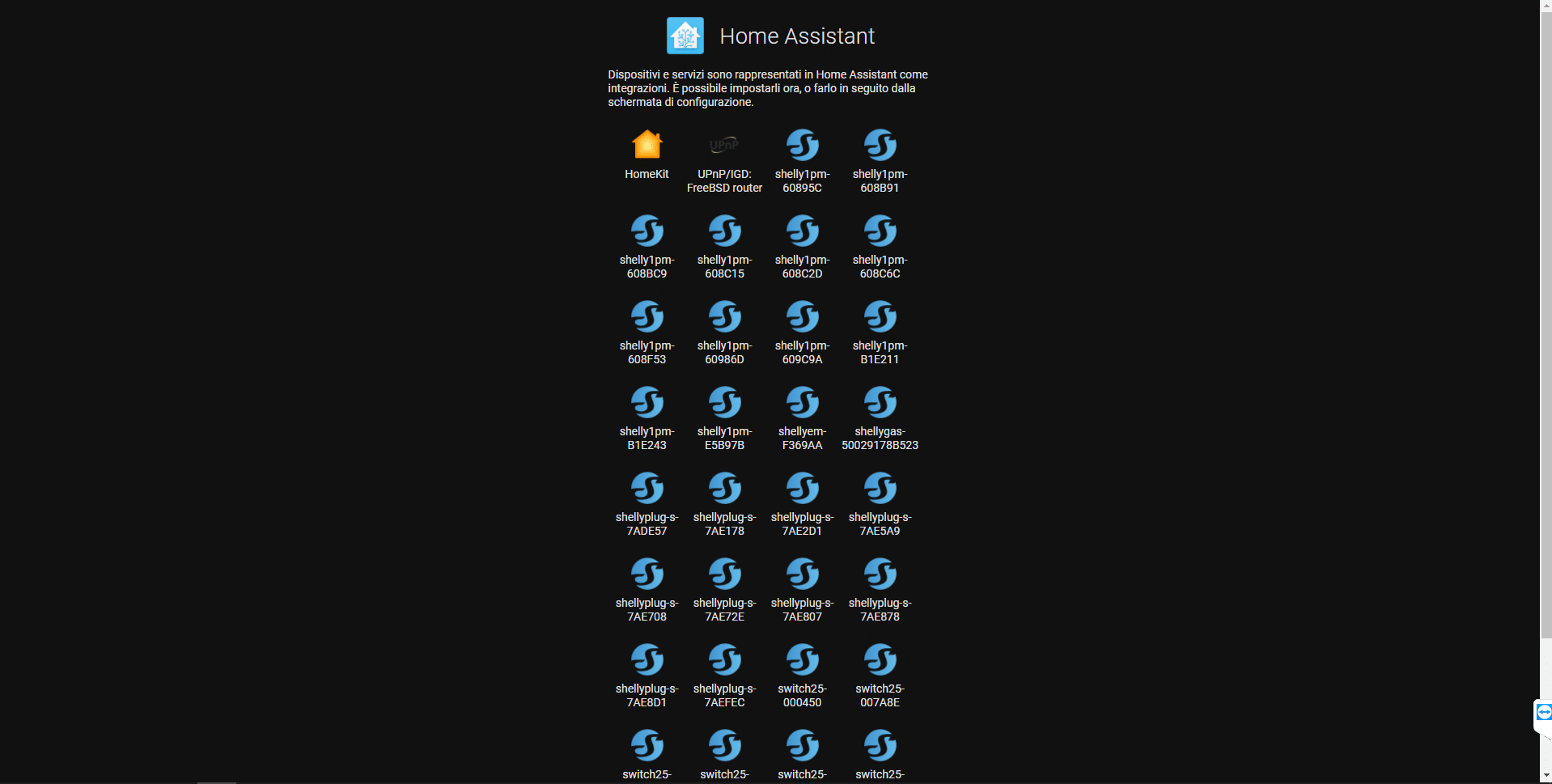Image resolution: width=1552 pixels, height=784 pixels.
Task: Click the 'Home Assistant' title text
Action: (x=797, y=36)
